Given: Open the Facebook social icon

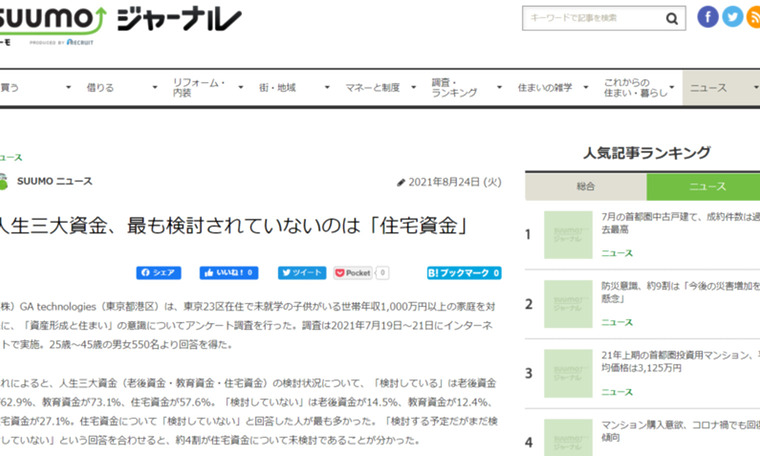Looking at the screenshot, I should pyautogui.click(x=708, y=17).
